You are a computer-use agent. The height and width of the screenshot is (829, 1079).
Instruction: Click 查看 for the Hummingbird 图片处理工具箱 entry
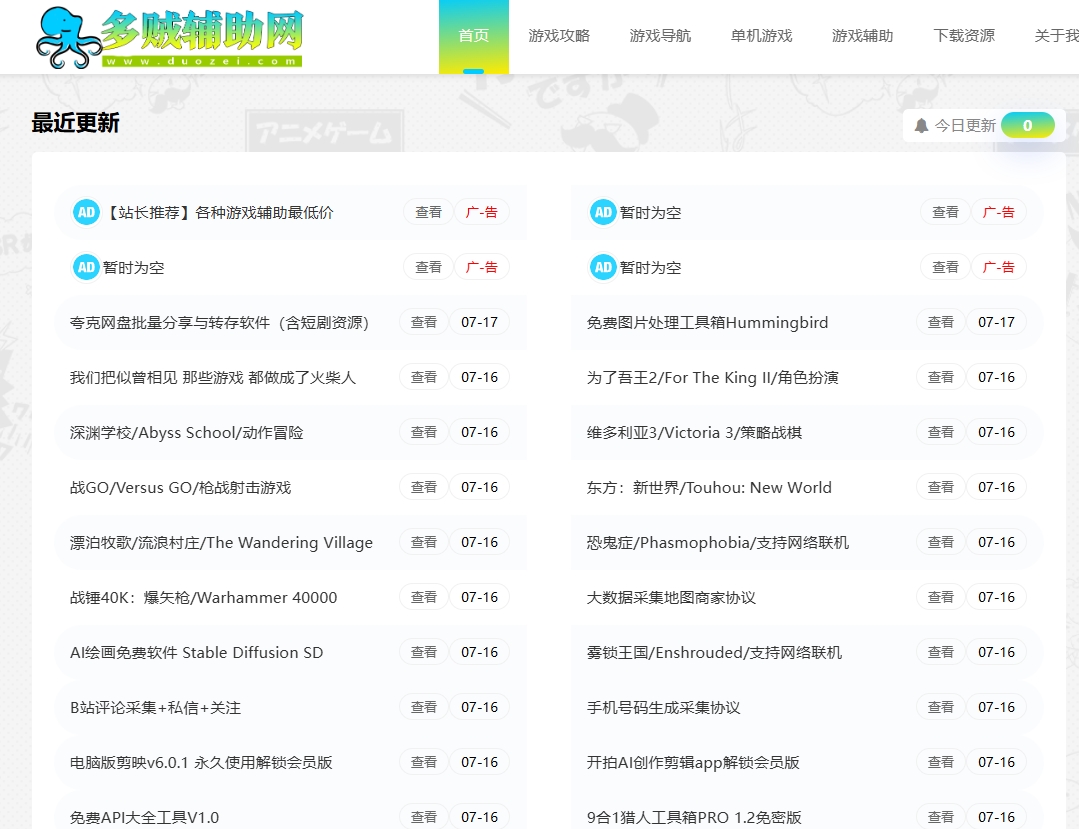click(x=940, y=322)
